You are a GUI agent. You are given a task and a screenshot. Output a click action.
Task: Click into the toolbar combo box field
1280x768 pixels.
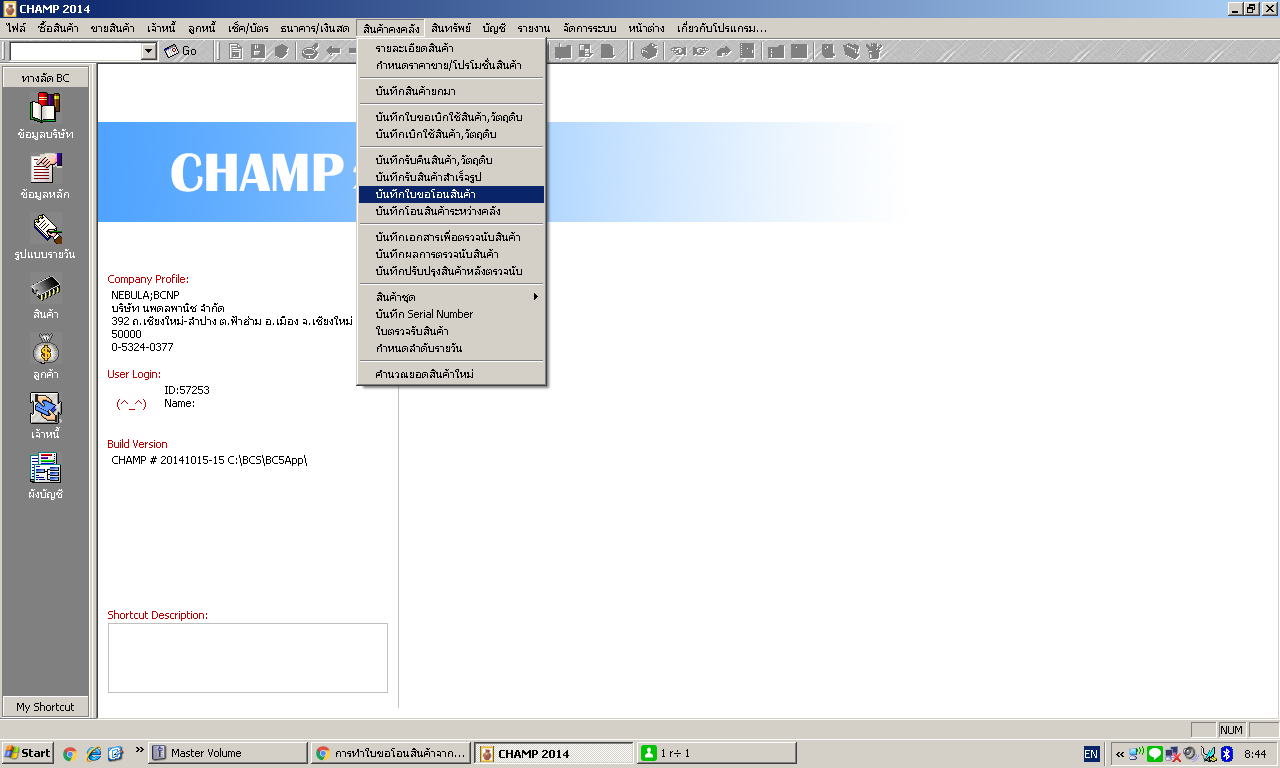point(75,51)
